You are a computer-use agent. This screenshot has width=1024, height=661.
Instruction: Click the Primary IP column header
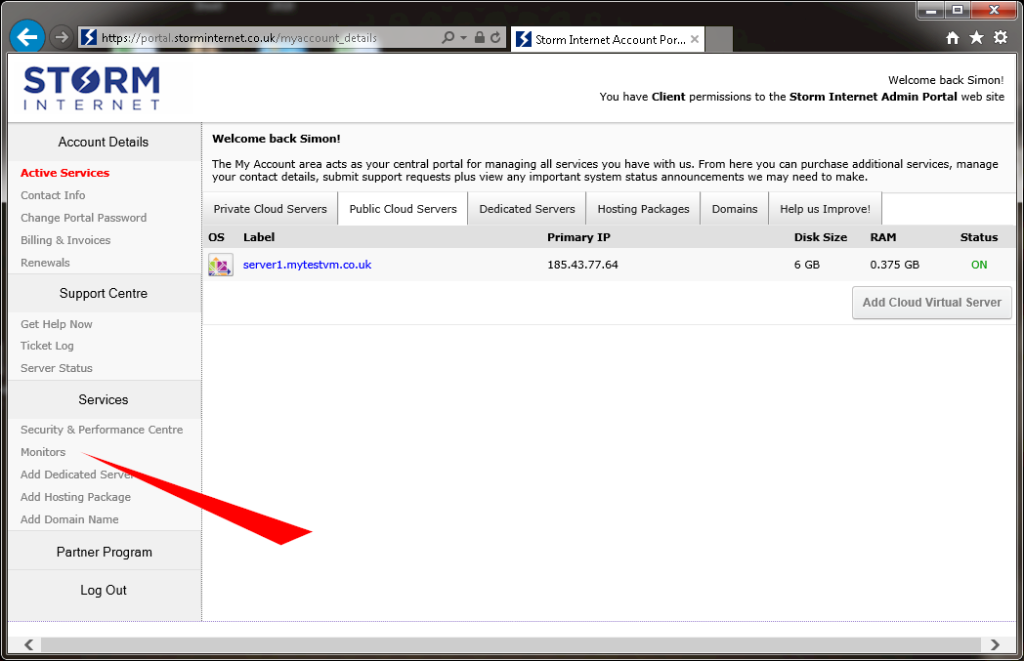579,237
